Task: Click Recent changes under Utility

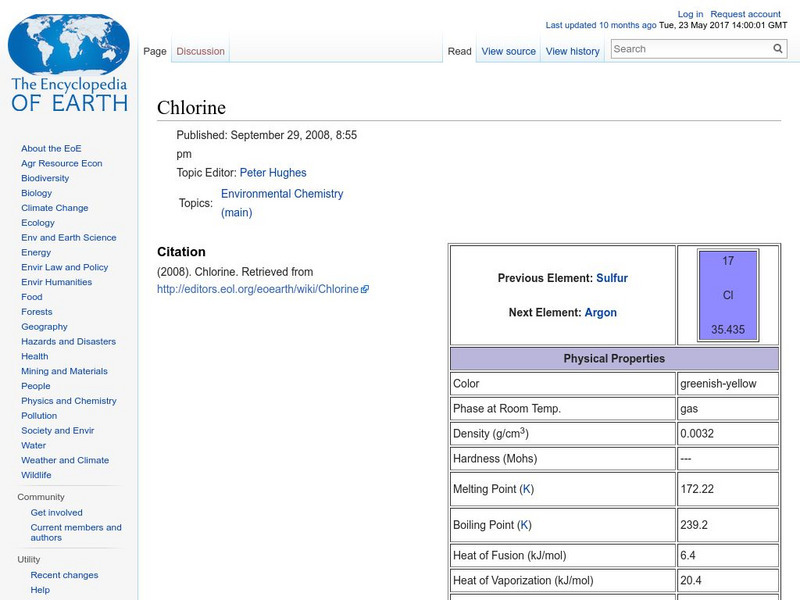Action: (x=64, y=575)
